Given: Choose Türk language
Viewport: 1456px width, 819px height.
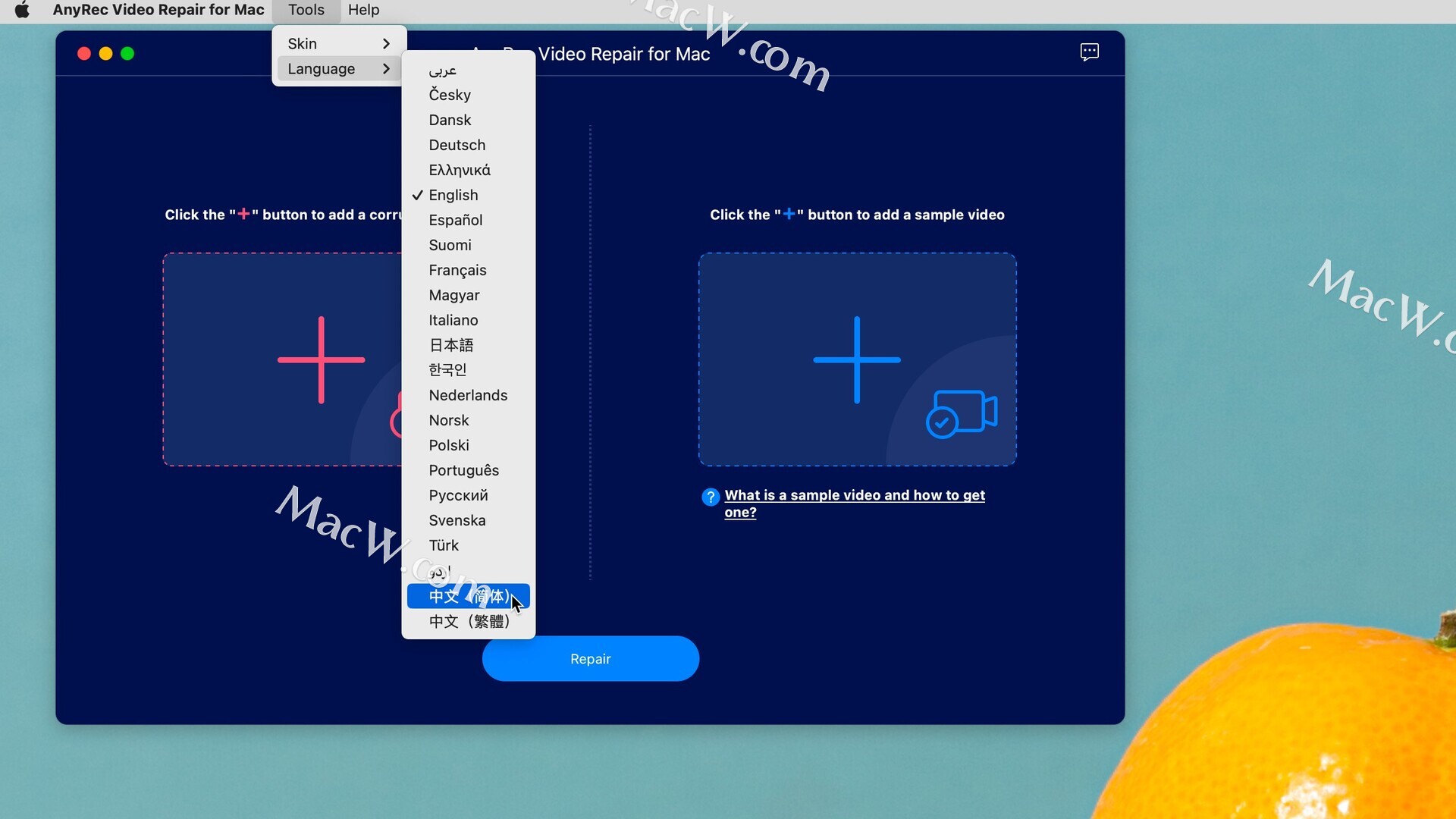Looking at the screenshot, I should [x=469, y=545].
